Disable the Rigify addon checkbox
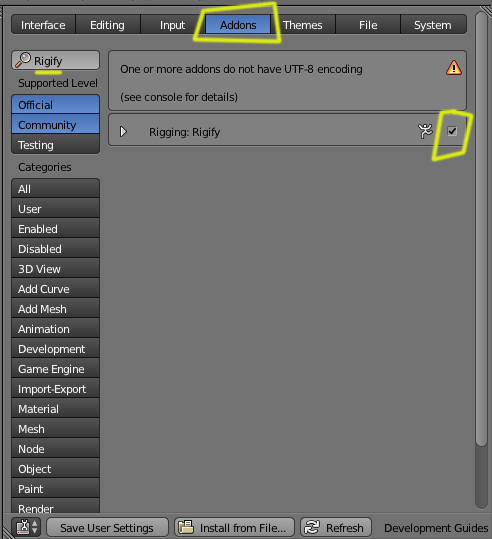 click(452, 131)
